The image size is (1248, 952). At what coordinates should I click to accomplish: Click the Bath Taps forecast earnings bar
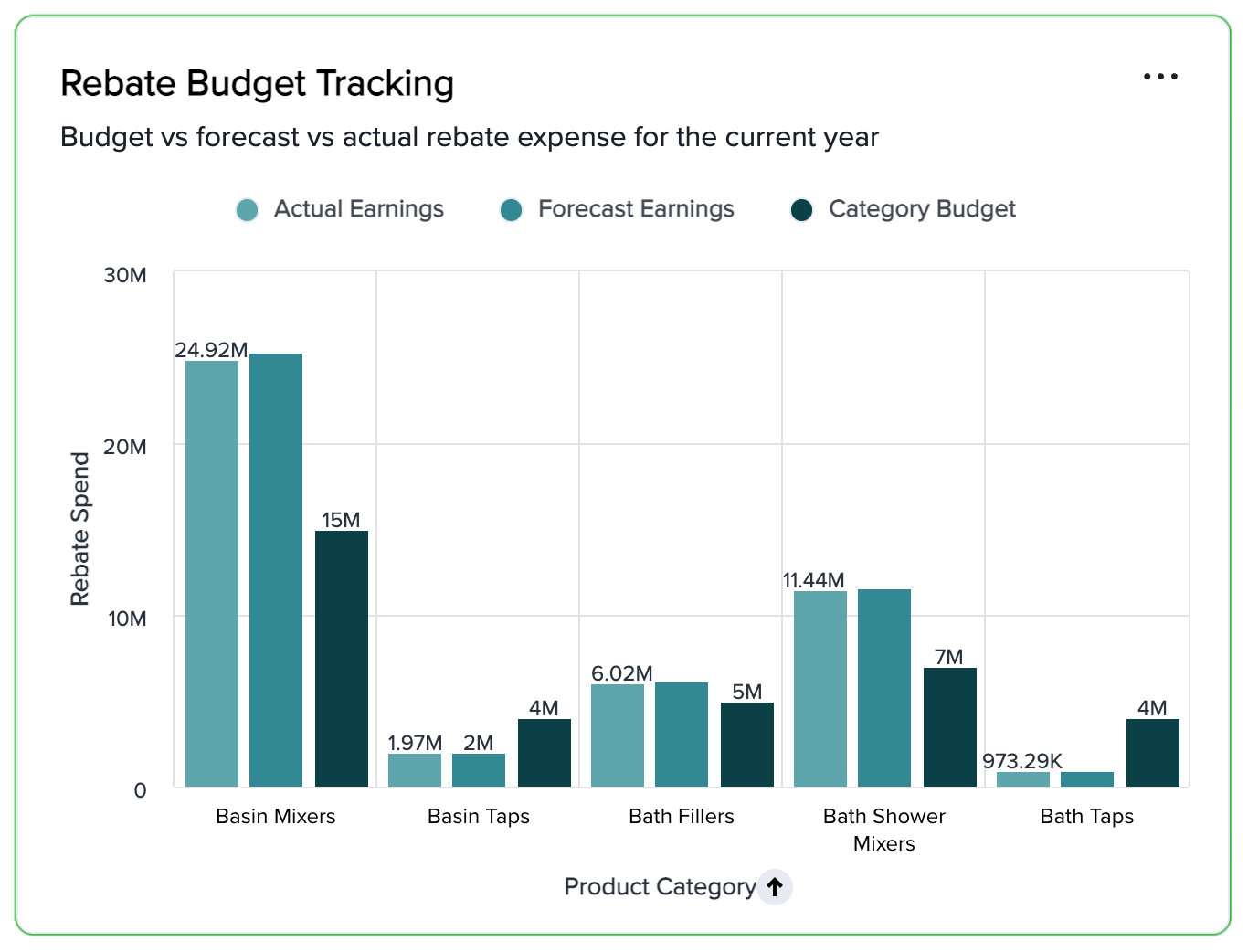point(1086,781)
